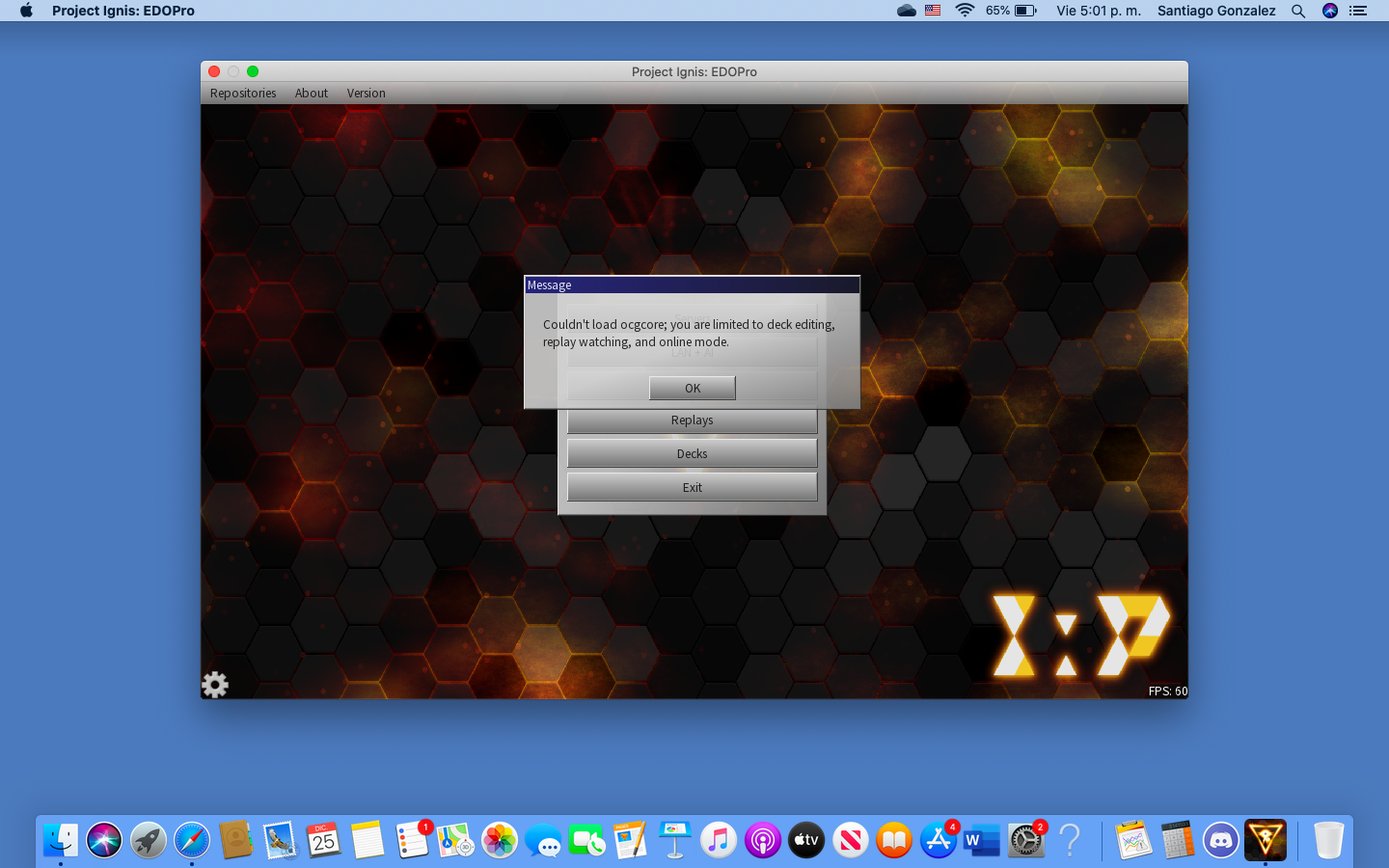1389x868 pixels.
Task: Open Spotlight search in the menu bar
Action: click(1297, 11)
